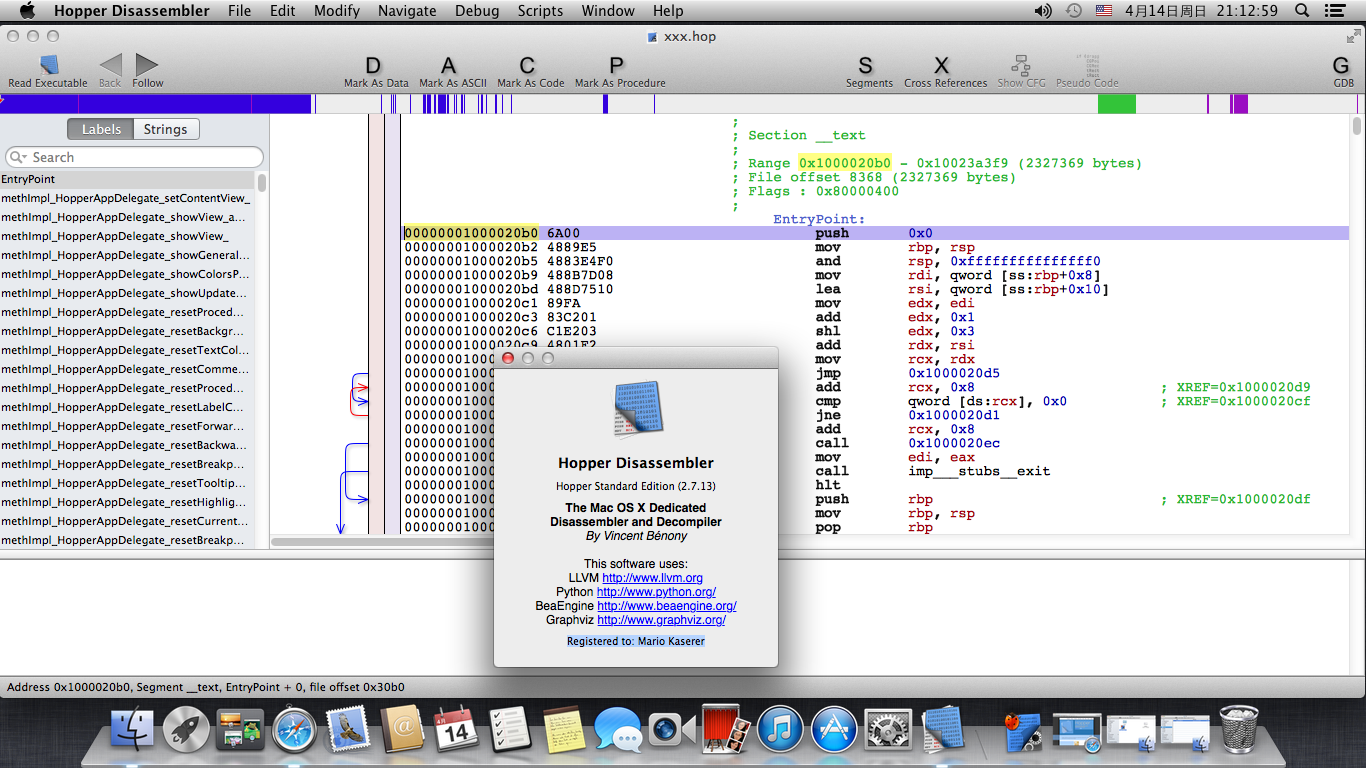Click the Show CFG toolbar icon
Viewport: 1366px width, 768px height.
[x=1022, y=66]
